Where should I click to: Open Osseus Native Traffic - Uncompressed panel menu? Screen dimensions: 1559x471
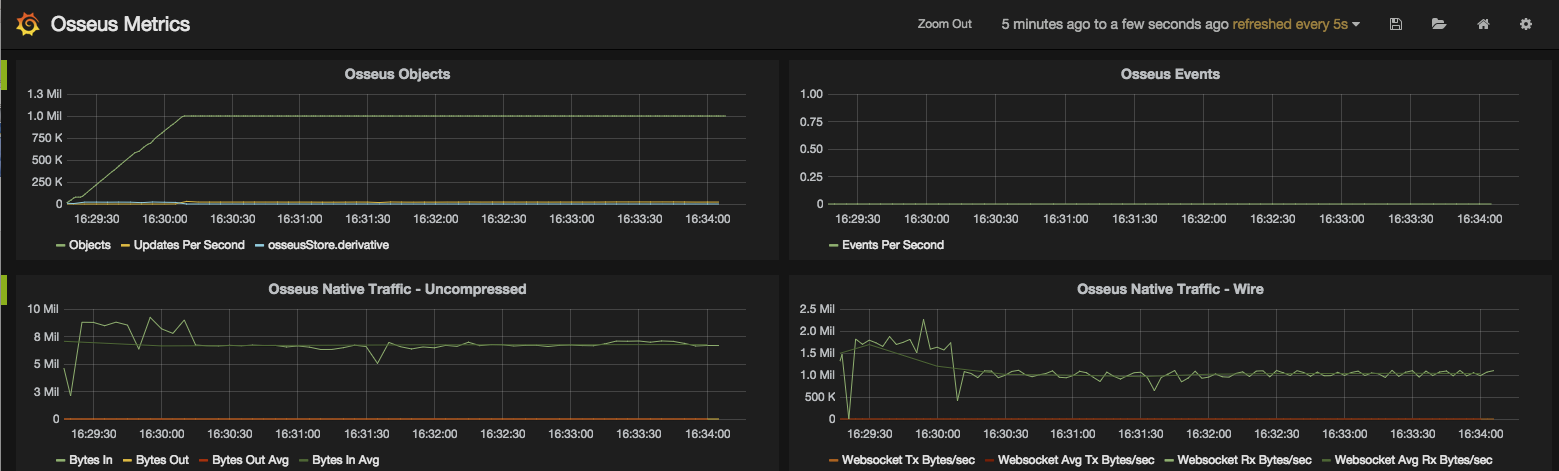pos(397,289)
